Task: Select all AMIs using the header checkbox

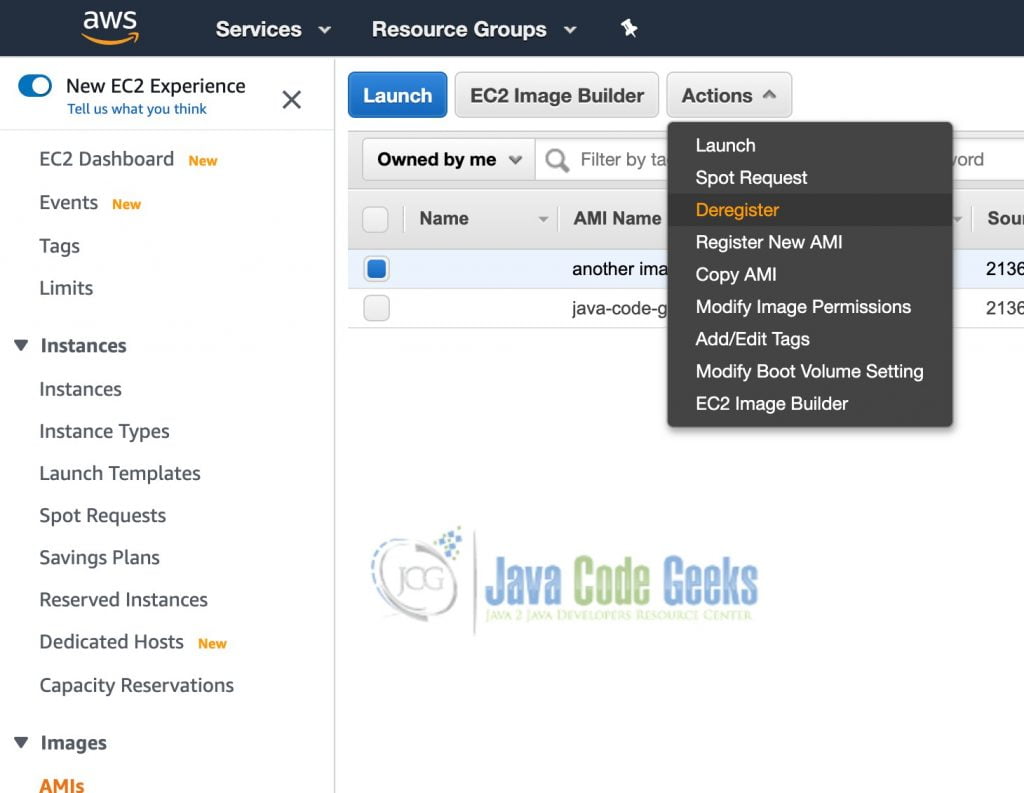Action: [376, 218]
